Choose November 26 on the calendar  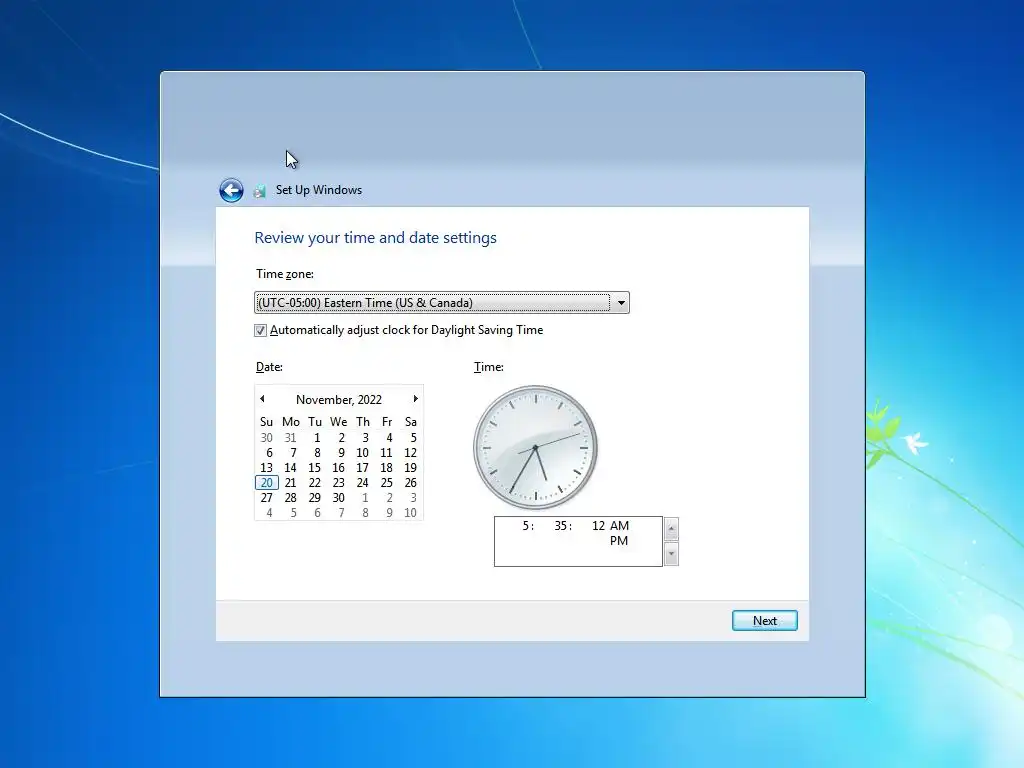pos(410,483)
